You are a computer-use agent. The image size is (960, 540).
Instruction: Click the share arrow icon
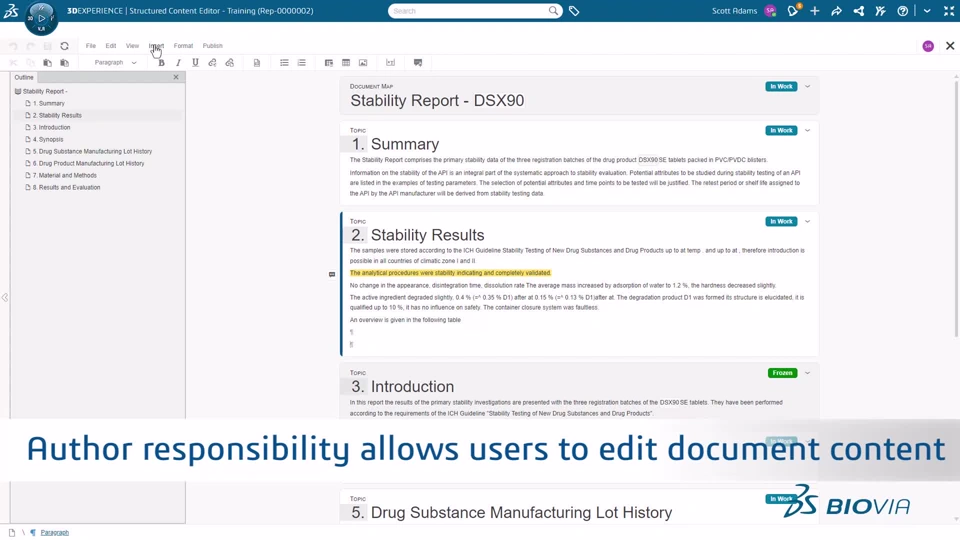(836, 11)
